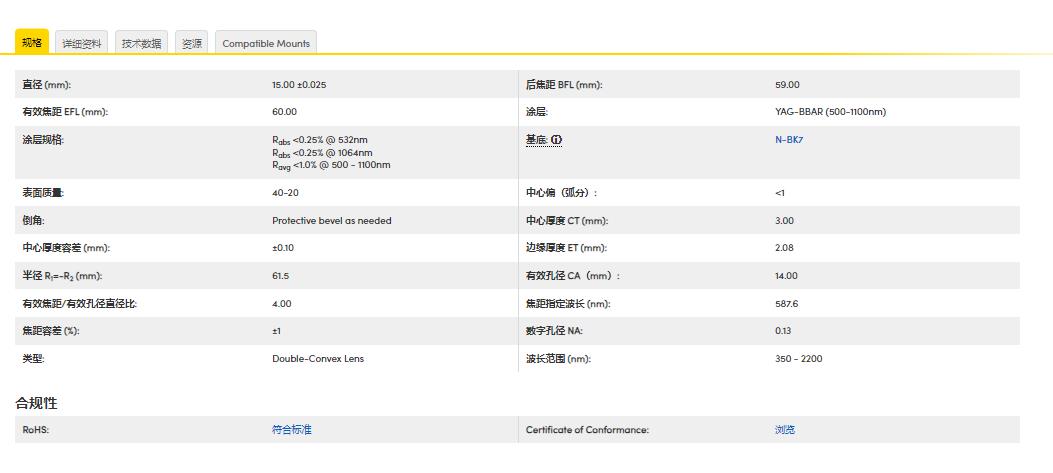Open the 详细资料 tab

[82, 43]
